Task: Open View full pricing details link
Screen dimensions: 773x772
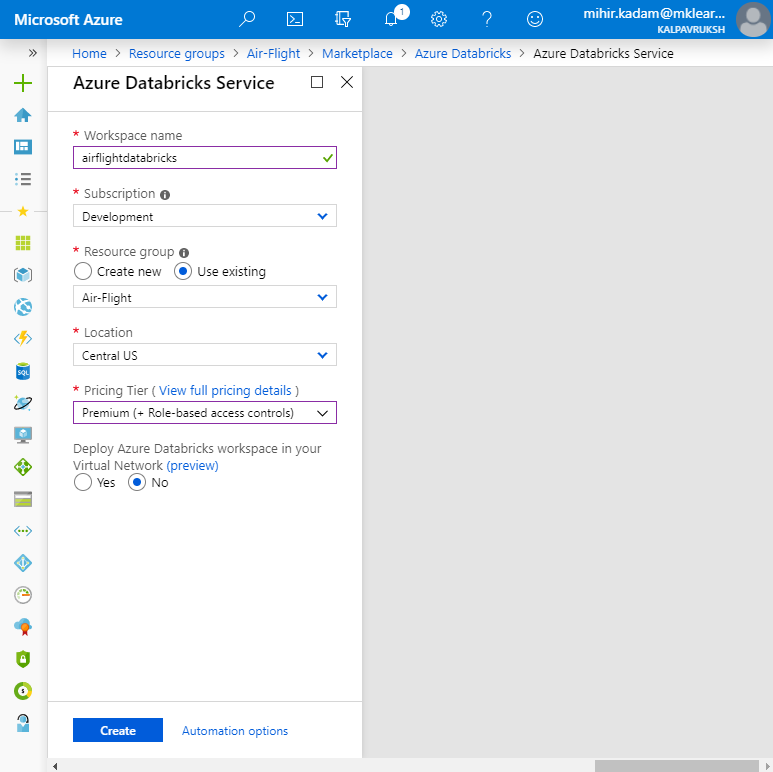Action: [x=225, y=390]
